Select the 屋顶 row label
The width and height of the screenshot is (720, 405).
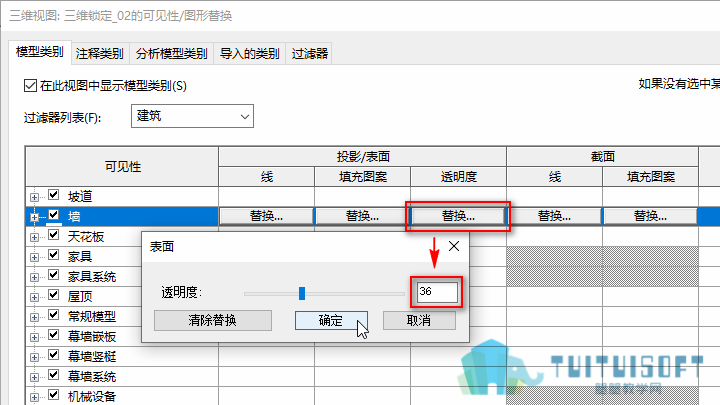80,297
